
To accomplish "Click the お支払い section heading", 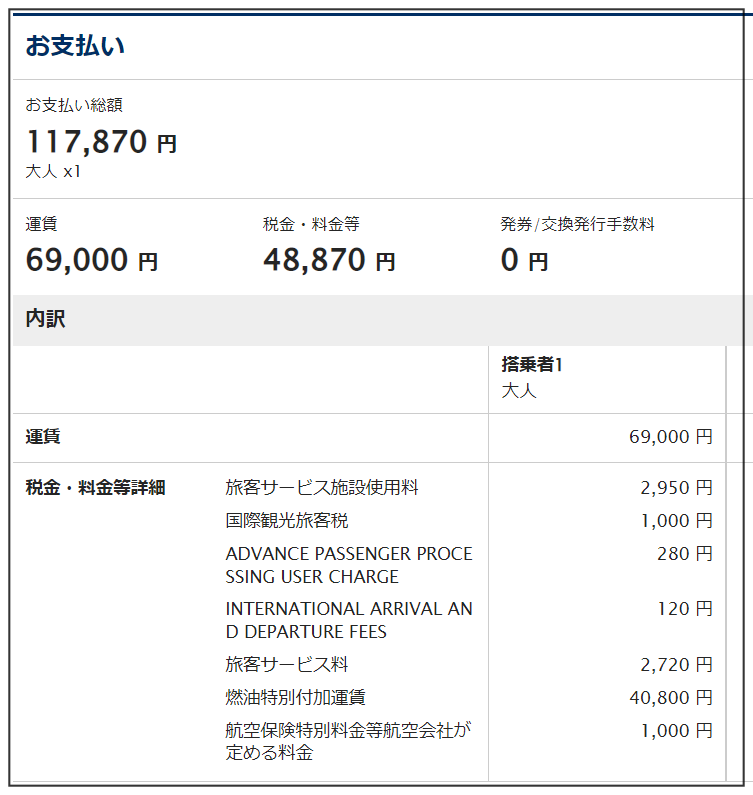I will click(75, 46).
